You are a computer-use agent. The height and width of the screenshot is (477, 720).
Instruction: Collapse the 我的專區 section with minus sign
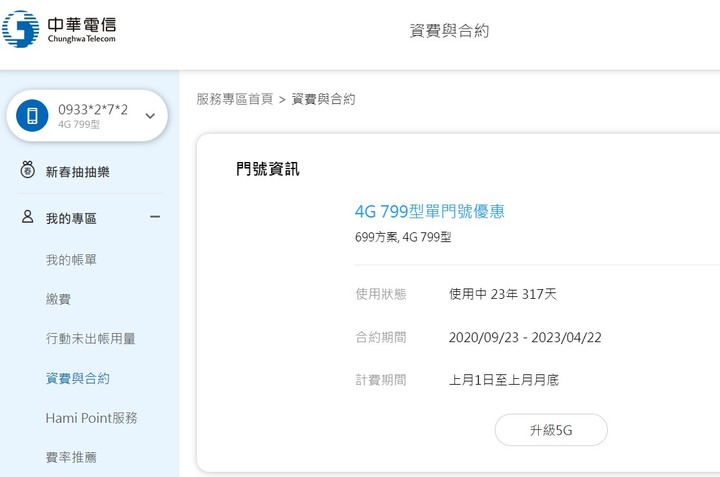(155, 217)
